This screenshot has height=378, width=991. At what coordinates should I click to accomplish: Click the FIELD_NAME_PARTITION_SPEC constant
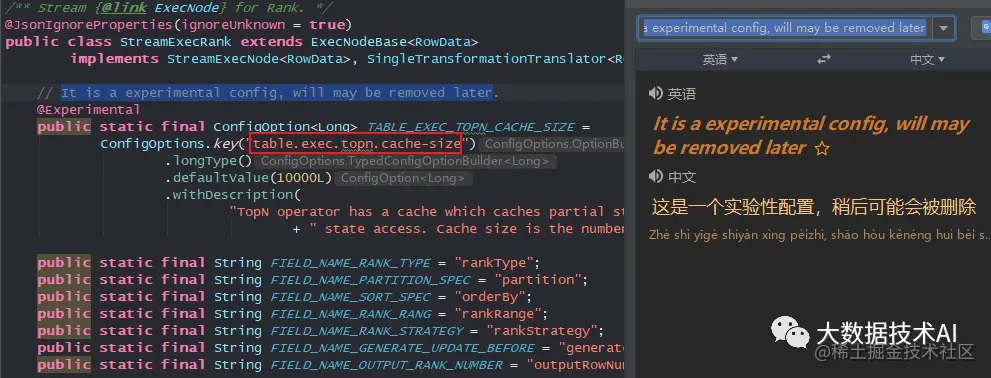point(370,280)
